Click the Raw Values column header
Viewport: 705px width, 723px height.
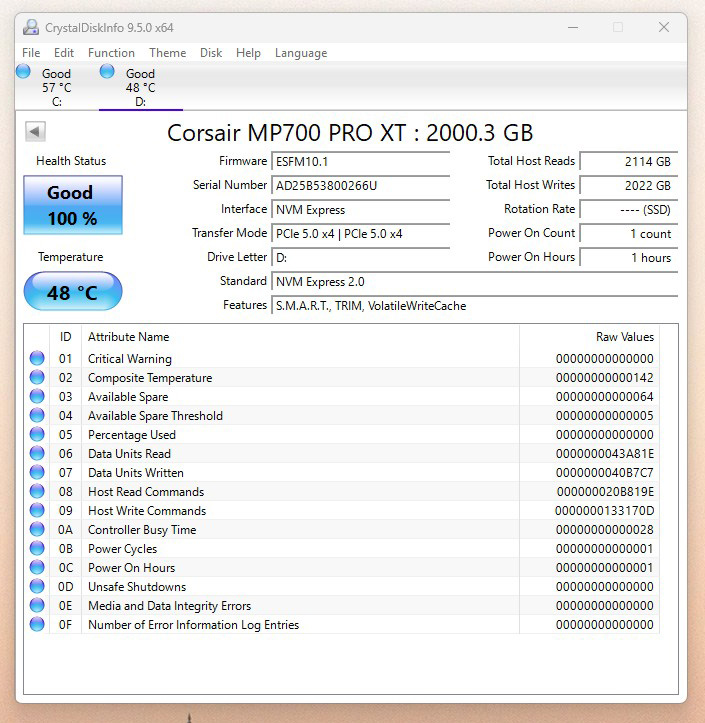[624, 337]
